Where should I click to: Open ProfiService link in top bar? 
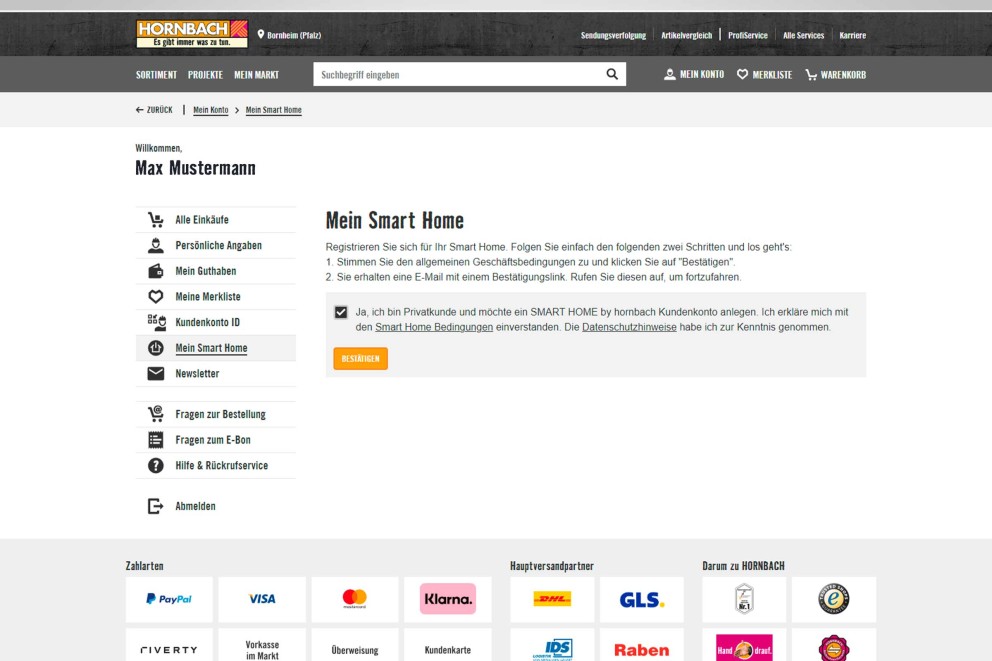click(x=748, y=35)
